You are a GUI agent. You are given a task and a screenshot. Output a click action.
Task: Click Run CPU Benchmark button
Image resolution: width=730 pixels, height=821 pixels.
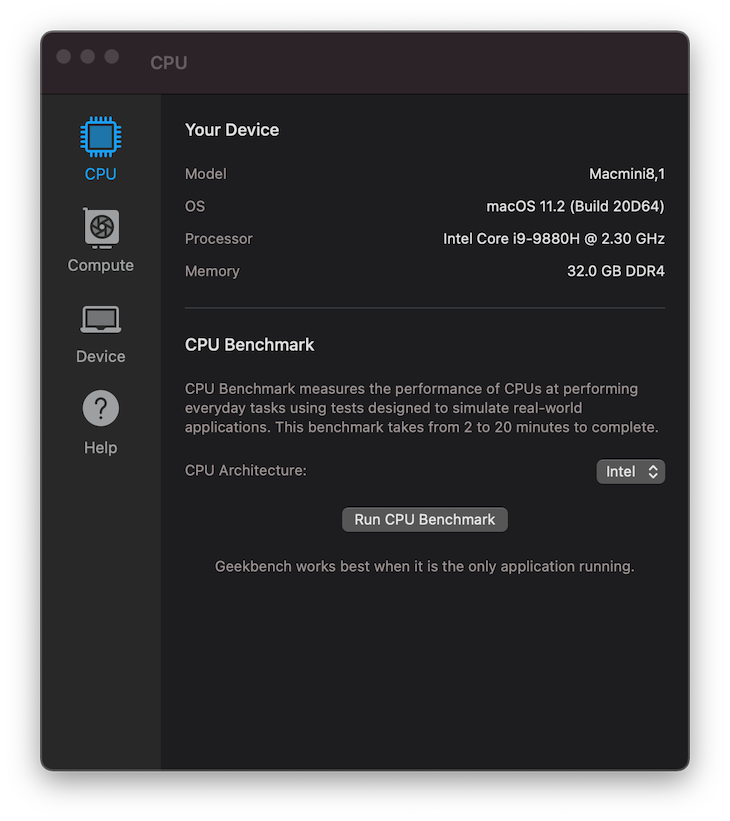pos(425,519)
